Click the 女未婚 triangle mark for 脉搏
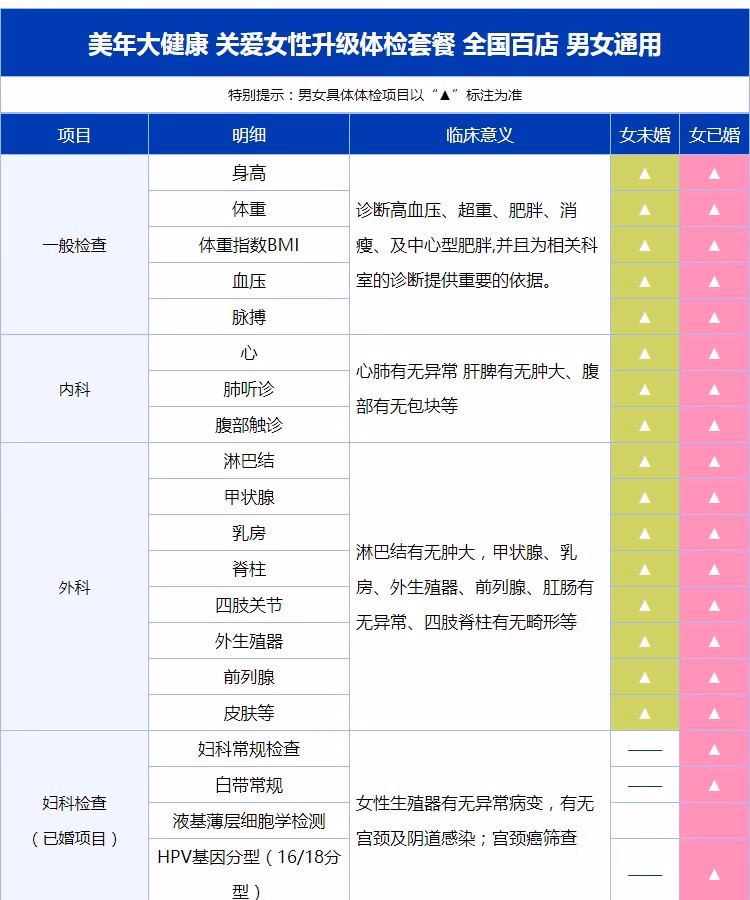Viewport: 750px width, 900px height. coord(644,317)
